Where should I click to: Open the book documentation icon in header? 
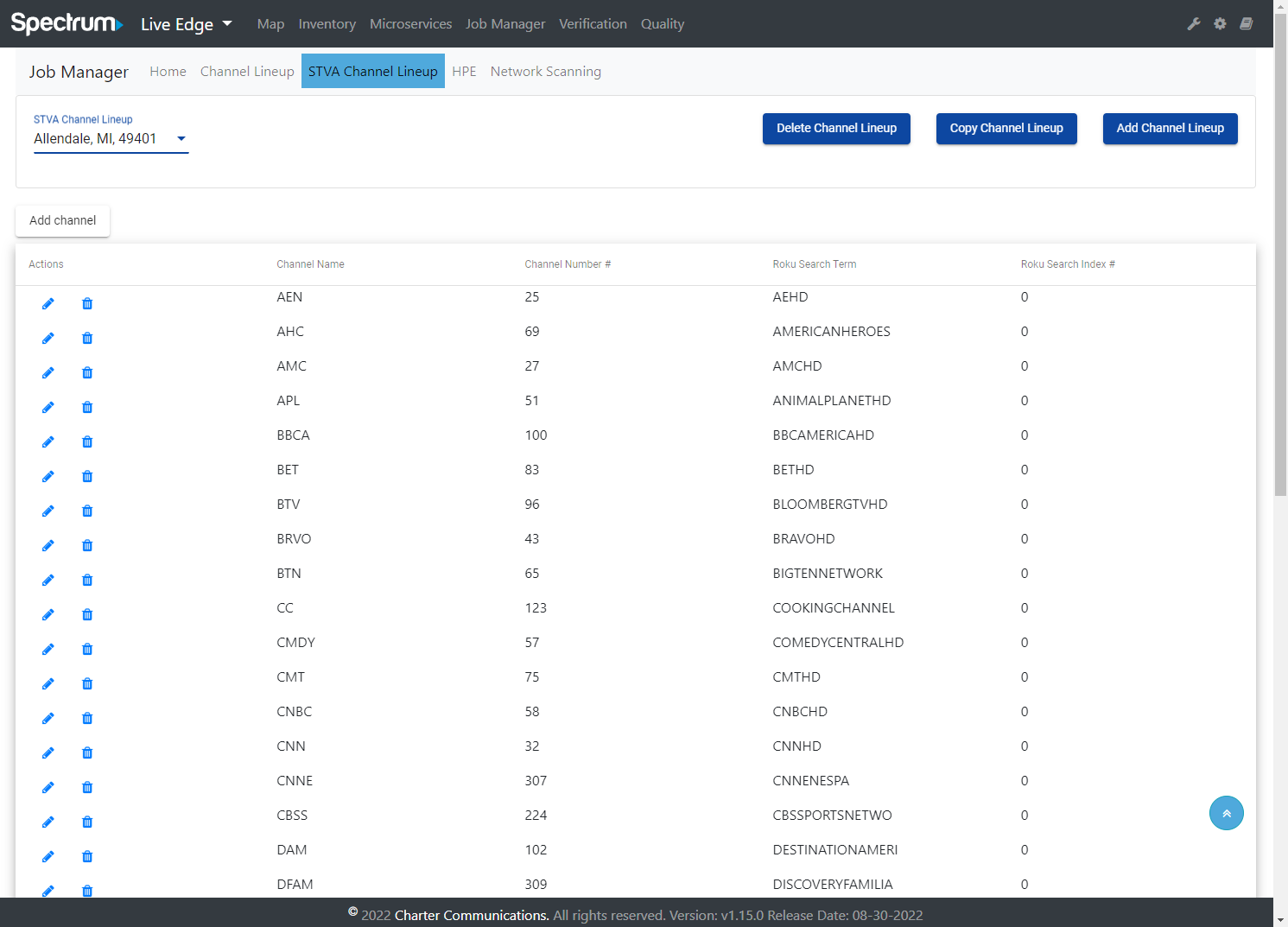[1246, 24]
